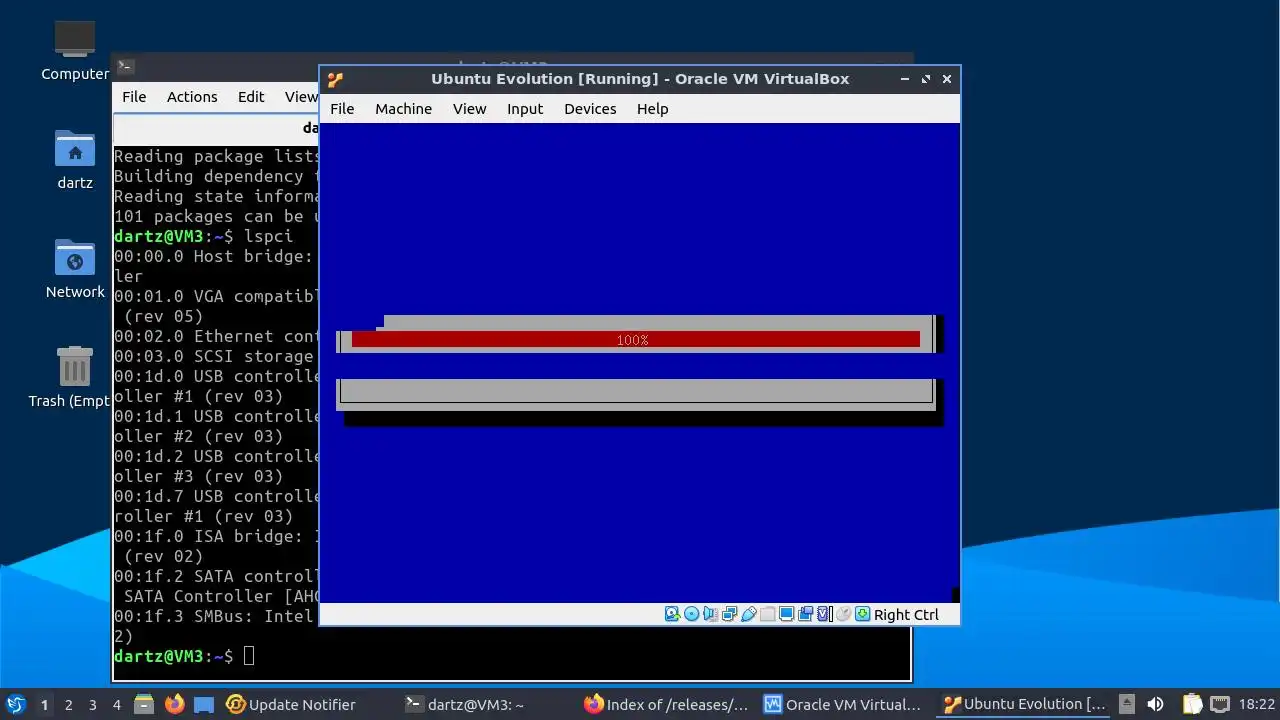Viewport: 1280px width, 720px height.
Task: Click the empty gray bar below the progress bar
Action: (636, 391)
